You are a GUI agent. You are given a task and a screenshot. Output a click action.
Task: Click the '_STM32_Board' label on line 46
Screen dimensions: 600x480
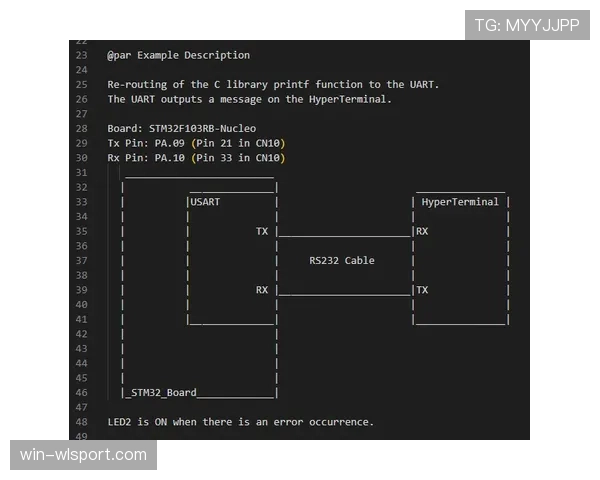(161, 393)
